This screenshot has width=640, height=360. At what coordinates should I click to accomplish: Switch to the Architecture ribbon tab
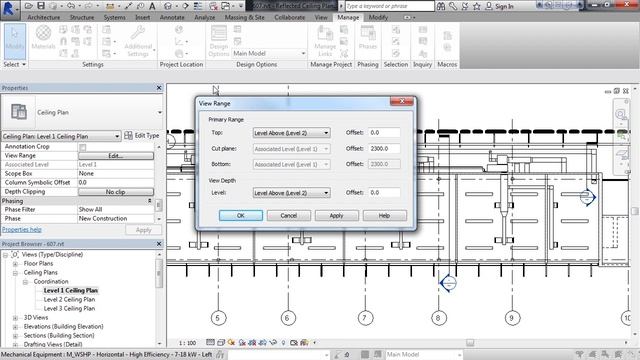tap(44, 18)
